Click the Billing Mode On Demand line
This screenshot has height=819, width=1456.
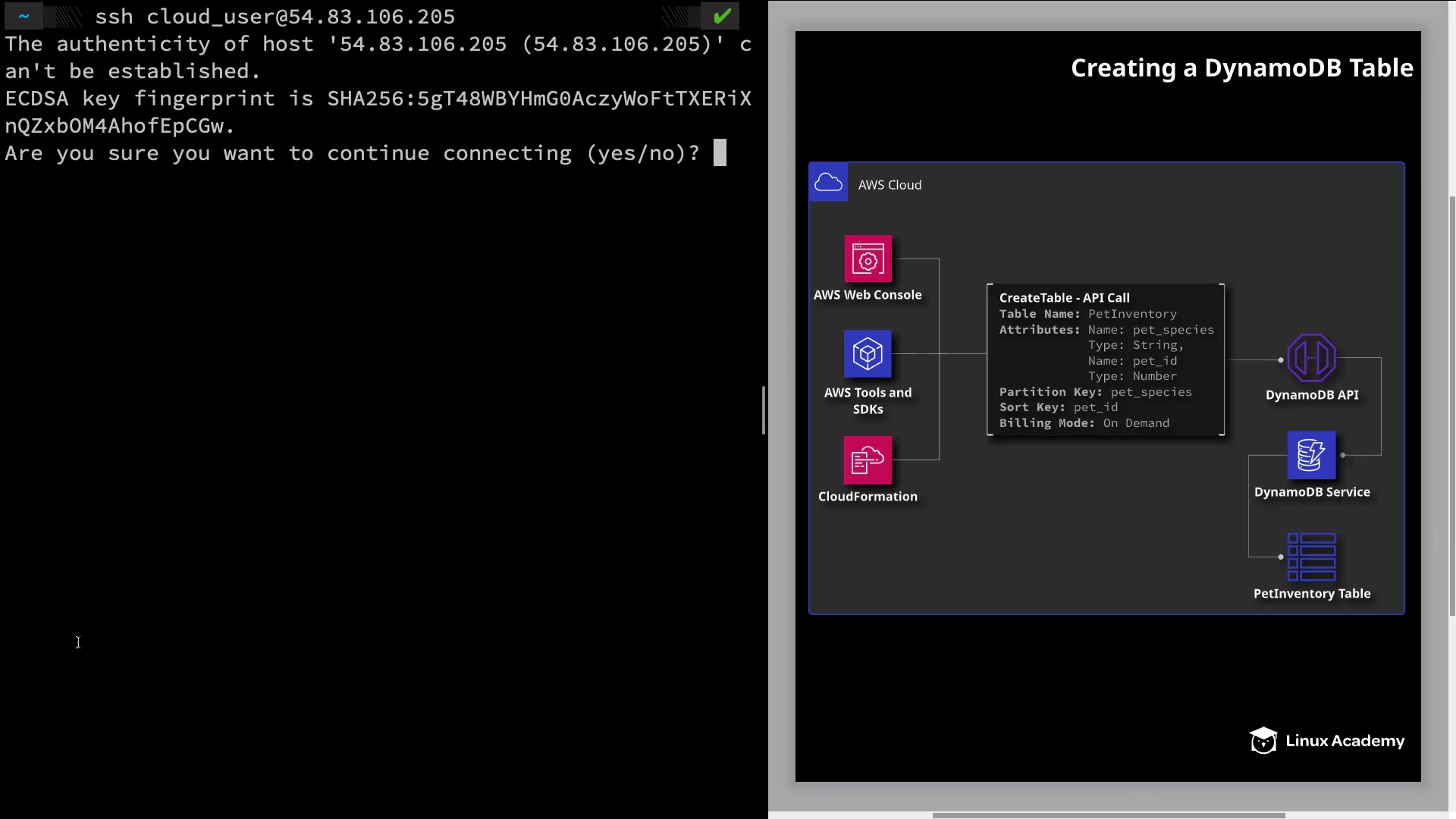[1084, 423]
